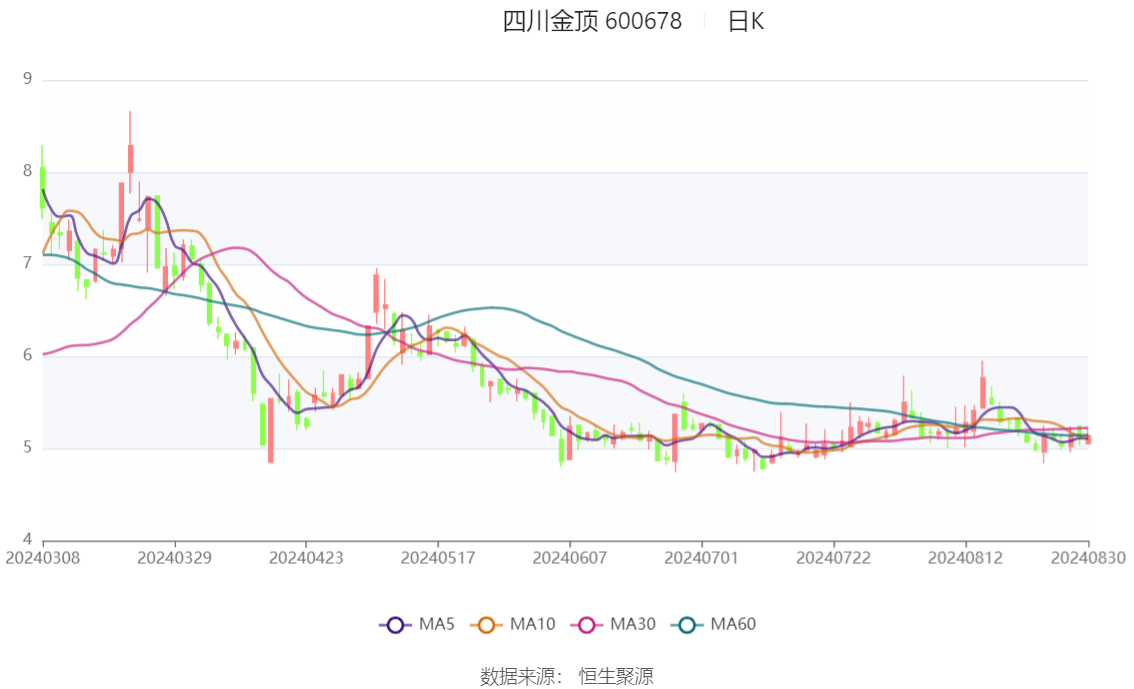
Task: Click the long red candle at the 4.85 low
Action: coord(270,430)
